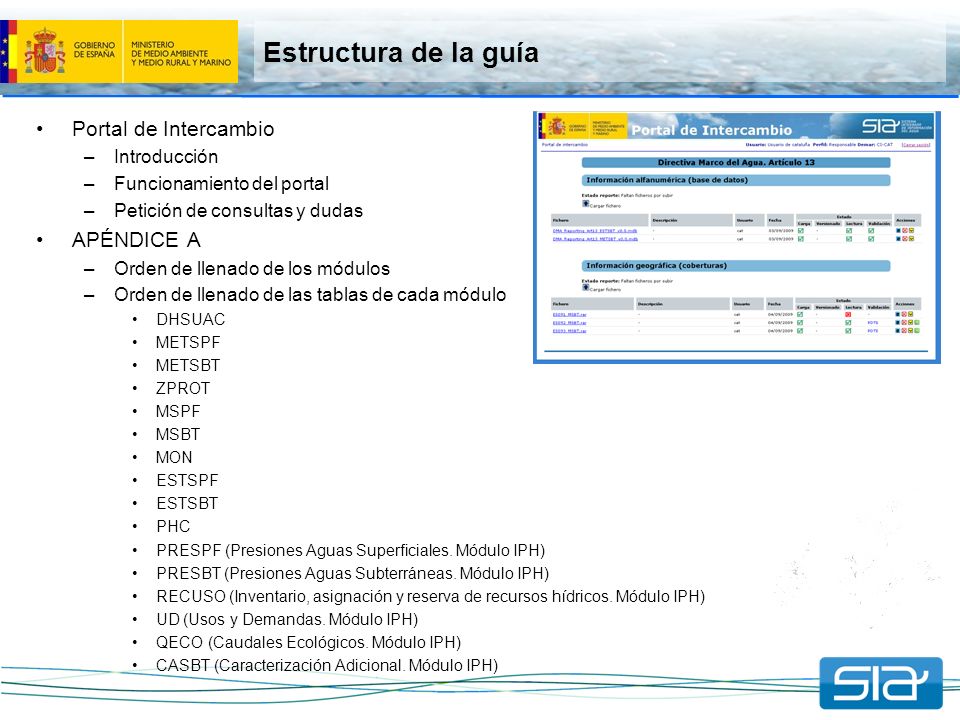Click 'PRESBT (Presiones Aguas Subterráneas' bullet
This screenshot has height=720, width=960.
pos(353,574)
